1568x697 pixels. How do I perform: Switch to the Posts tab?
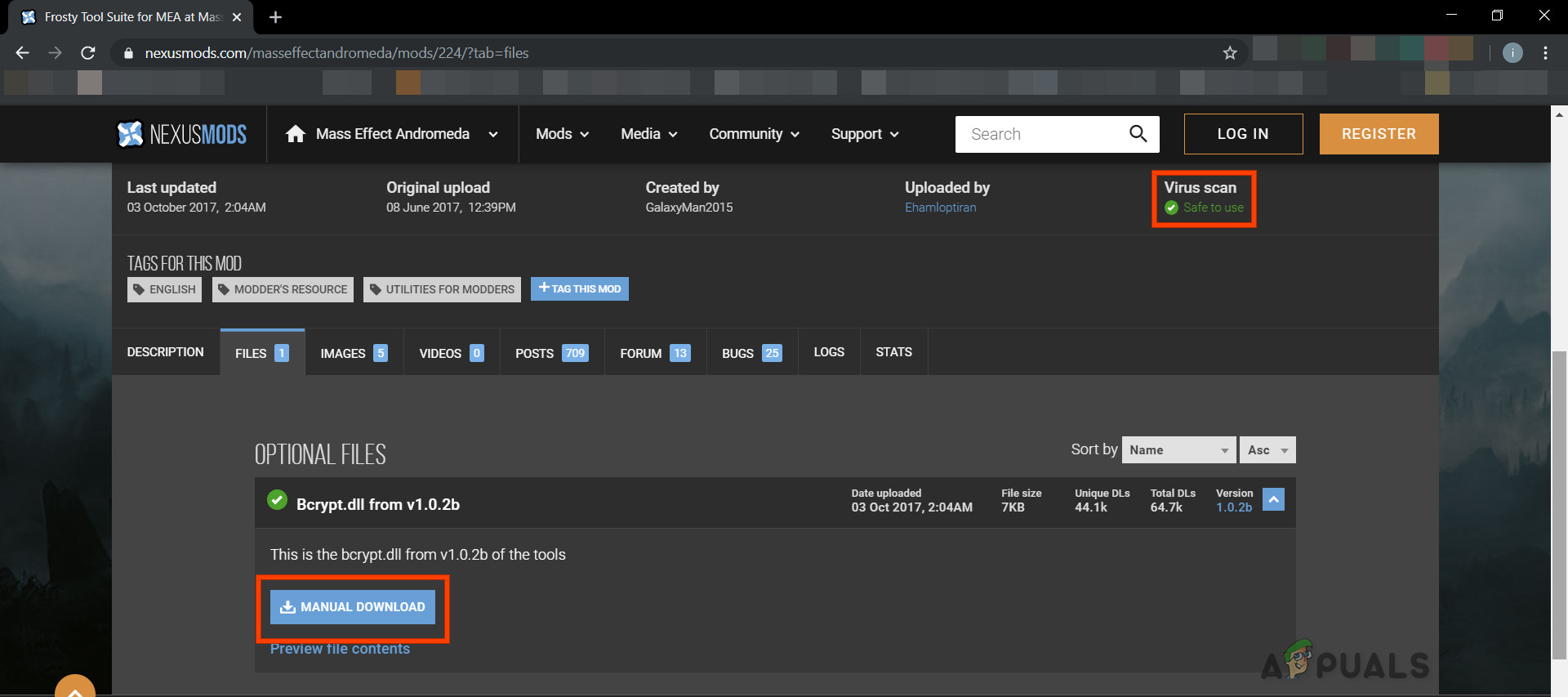pyautogui.click(x=551, y=353)
